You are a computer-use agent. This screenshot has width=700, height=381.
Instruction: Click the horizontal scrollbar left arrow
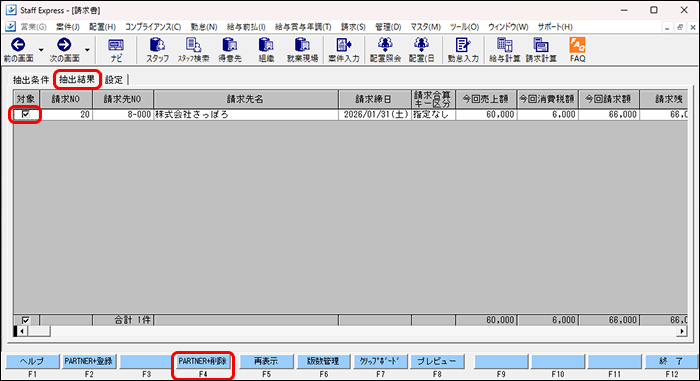(21, 331)
